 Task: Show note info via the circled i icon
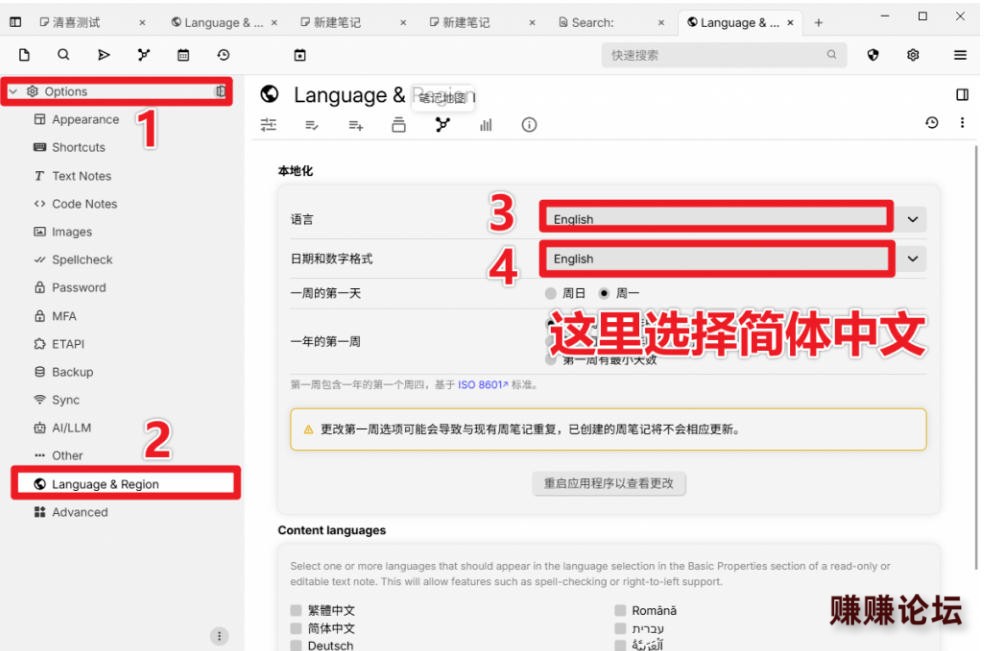529,125
